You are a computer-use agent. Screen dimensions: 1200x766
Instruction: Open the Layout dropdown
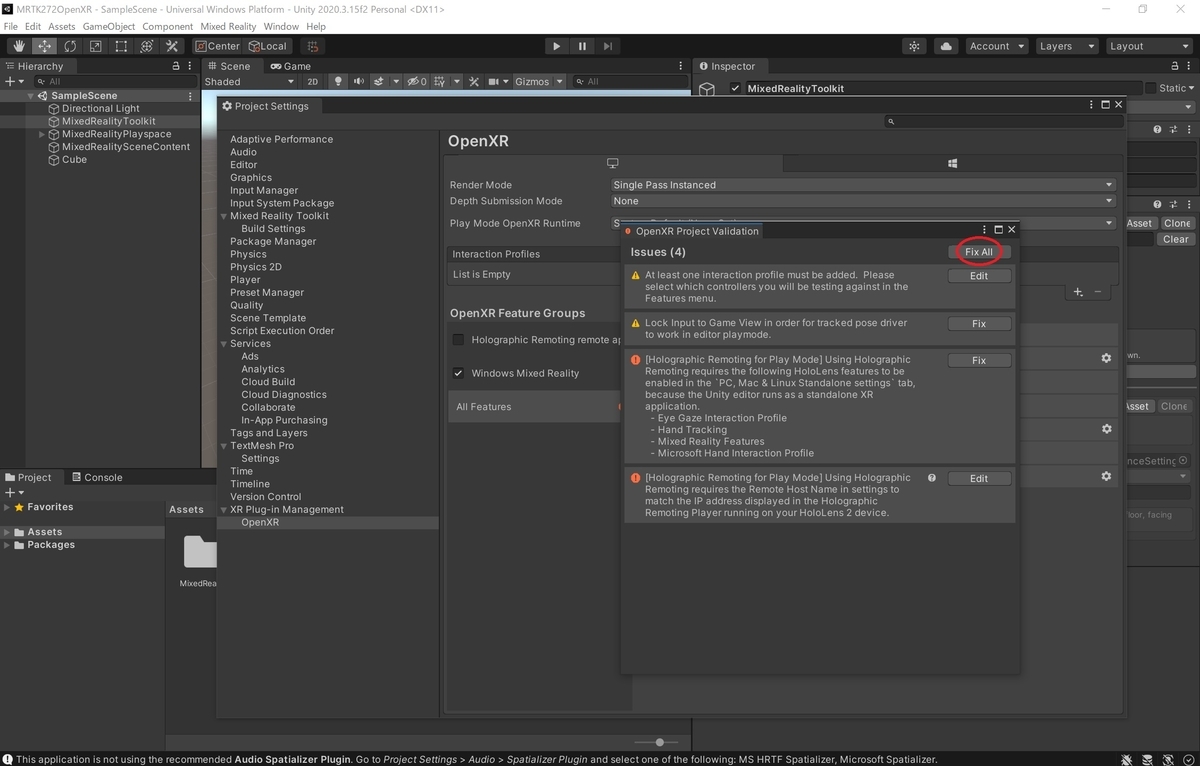pyautogui.click(x=1147, y=46)
